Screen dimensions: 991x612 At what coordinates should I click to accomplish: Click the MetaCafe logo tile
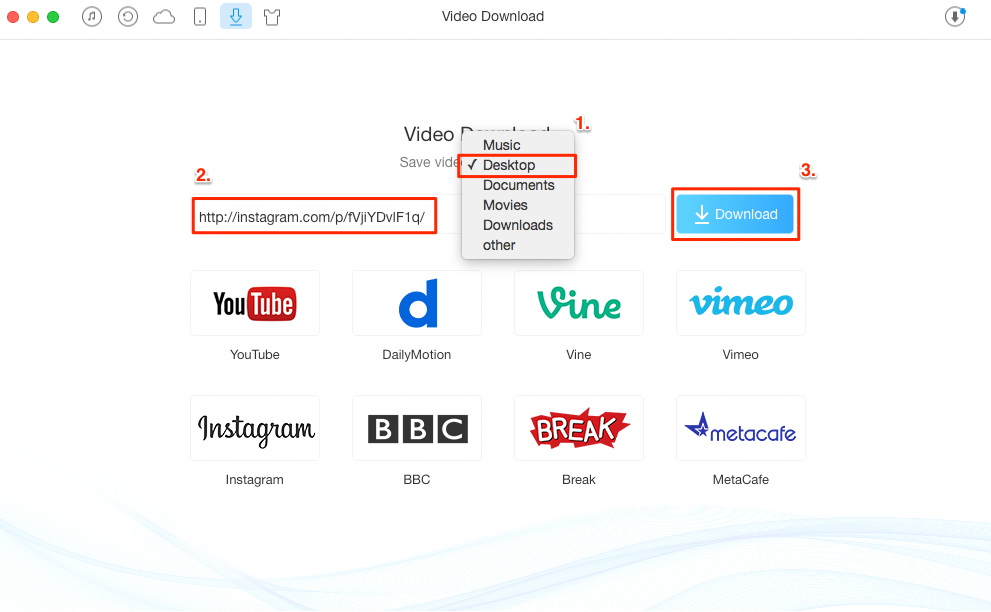tap(741, 428)
